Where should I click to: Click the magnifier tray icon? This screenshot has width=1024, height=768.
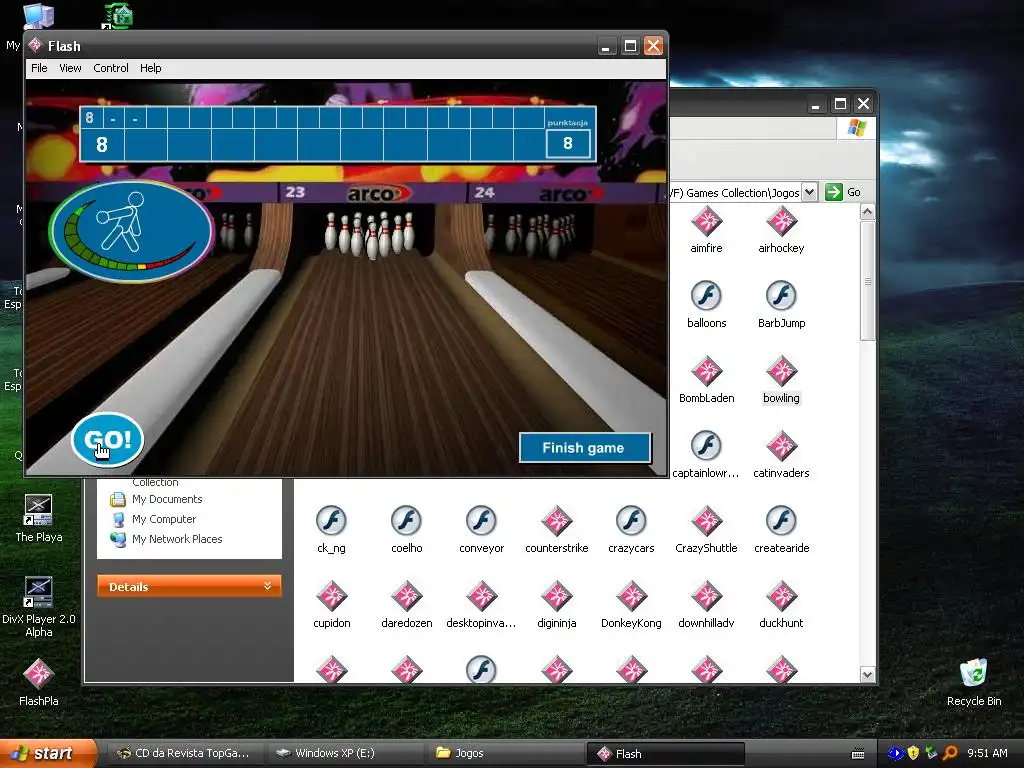coord(950,753)
